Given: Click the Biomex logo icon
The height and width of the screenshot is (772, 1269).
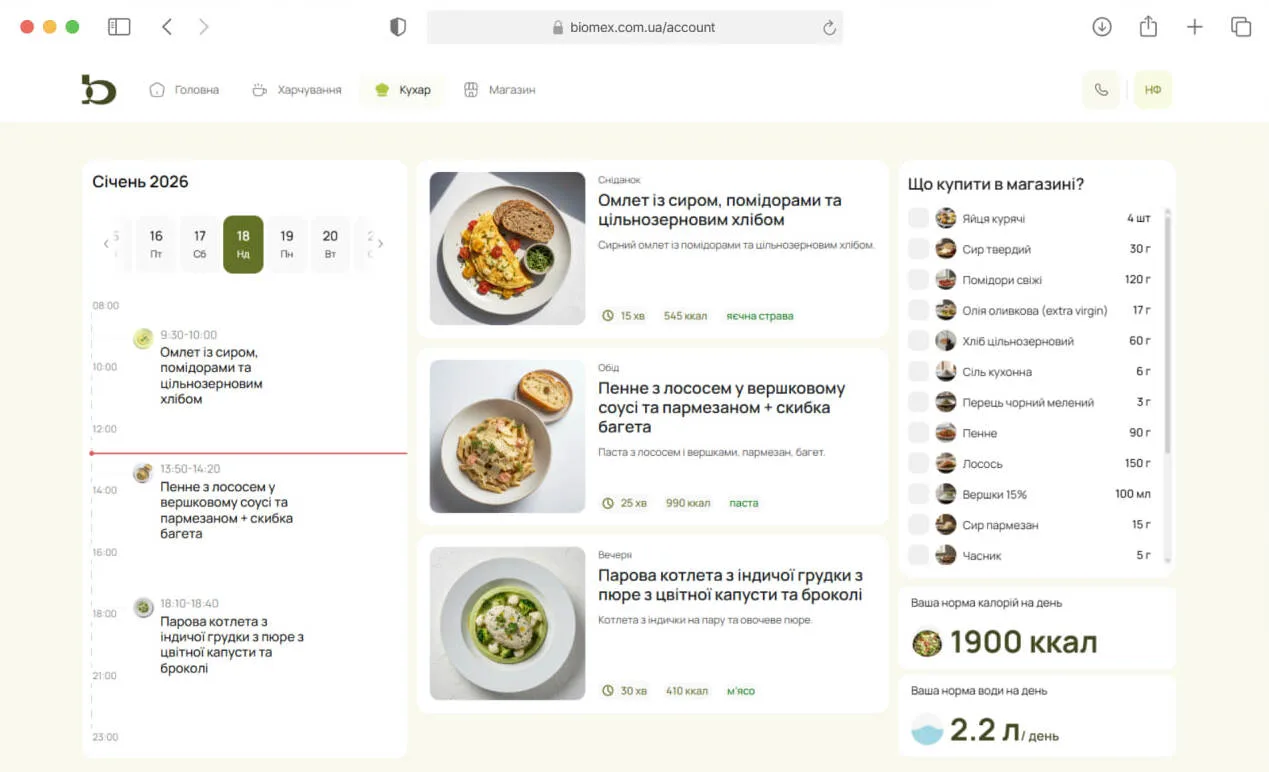Looking at the screenshot, I should coord(99,90).
